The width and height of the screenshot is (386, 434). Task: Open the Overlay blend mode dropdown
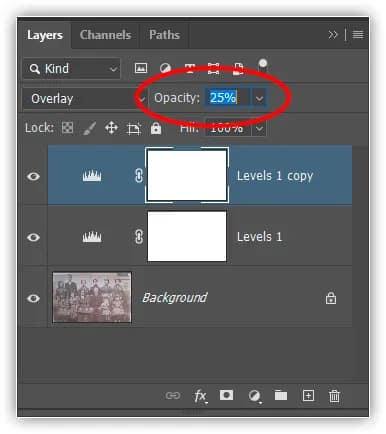pyautogui.click(x=85, y=99)
